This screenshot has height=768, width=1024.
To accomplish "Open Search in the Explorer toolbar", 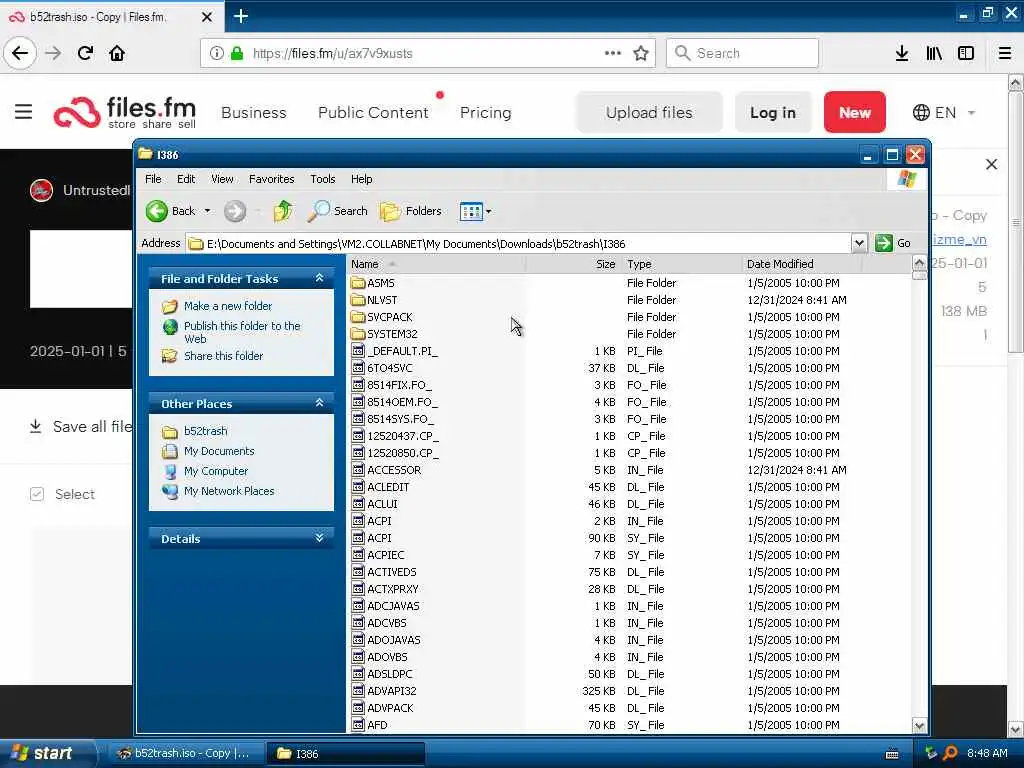I will click(338, 211).
